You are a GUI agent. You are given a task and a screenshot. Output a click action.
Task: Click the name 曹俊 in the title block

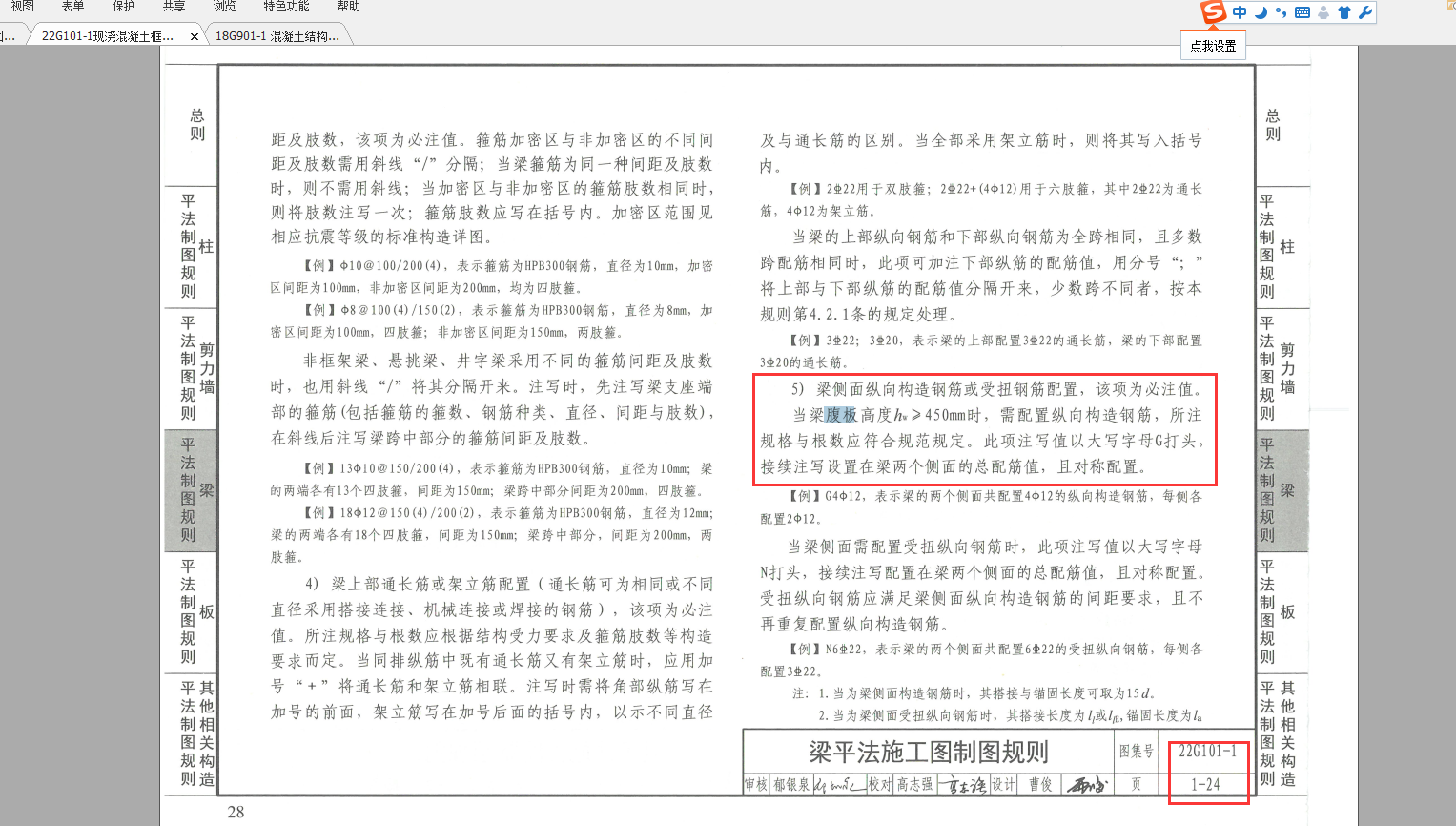coord(1040,784)
